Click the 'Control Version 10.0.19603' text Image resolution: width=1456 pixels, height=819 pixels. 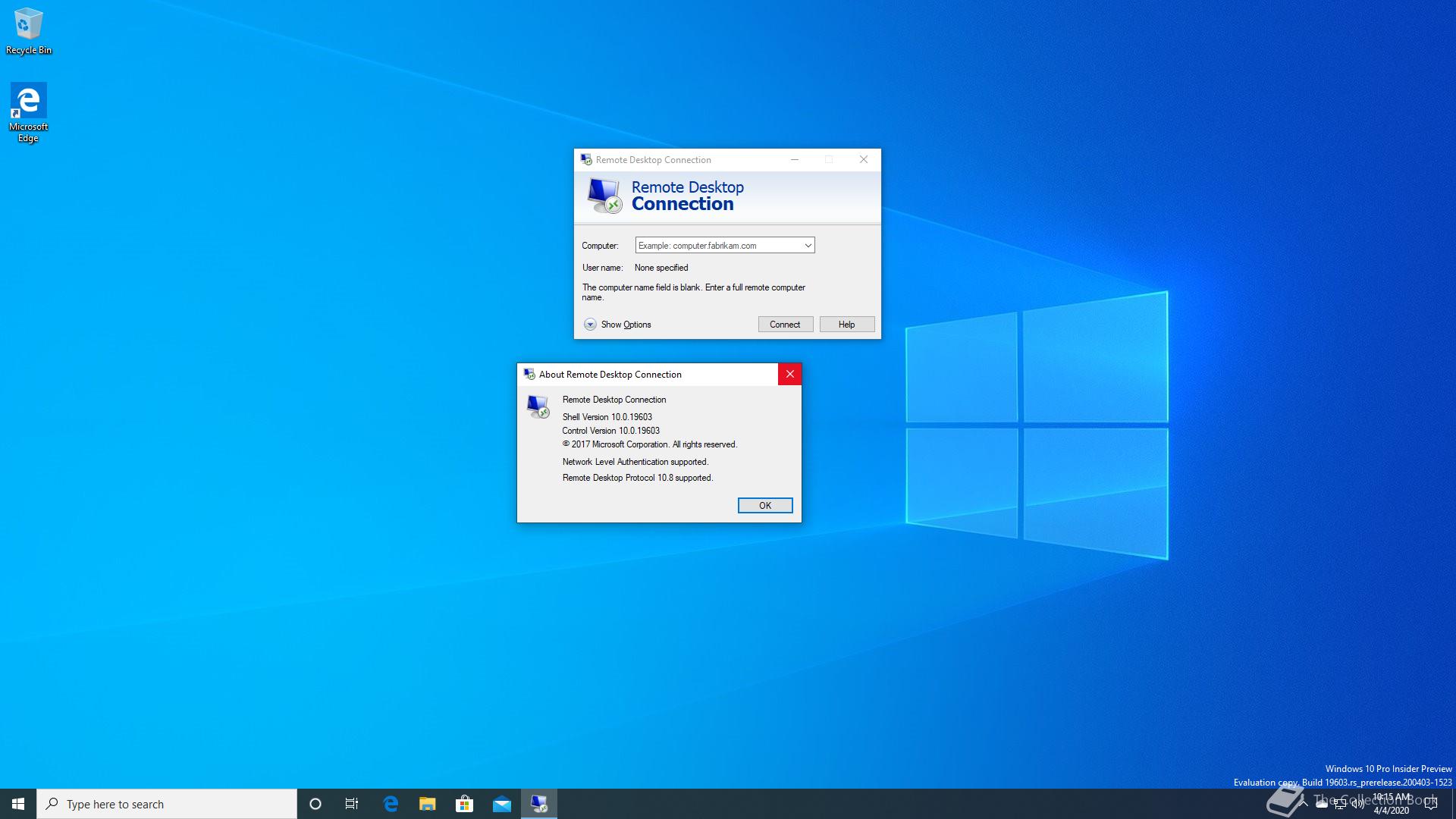[x=610, y=431]
